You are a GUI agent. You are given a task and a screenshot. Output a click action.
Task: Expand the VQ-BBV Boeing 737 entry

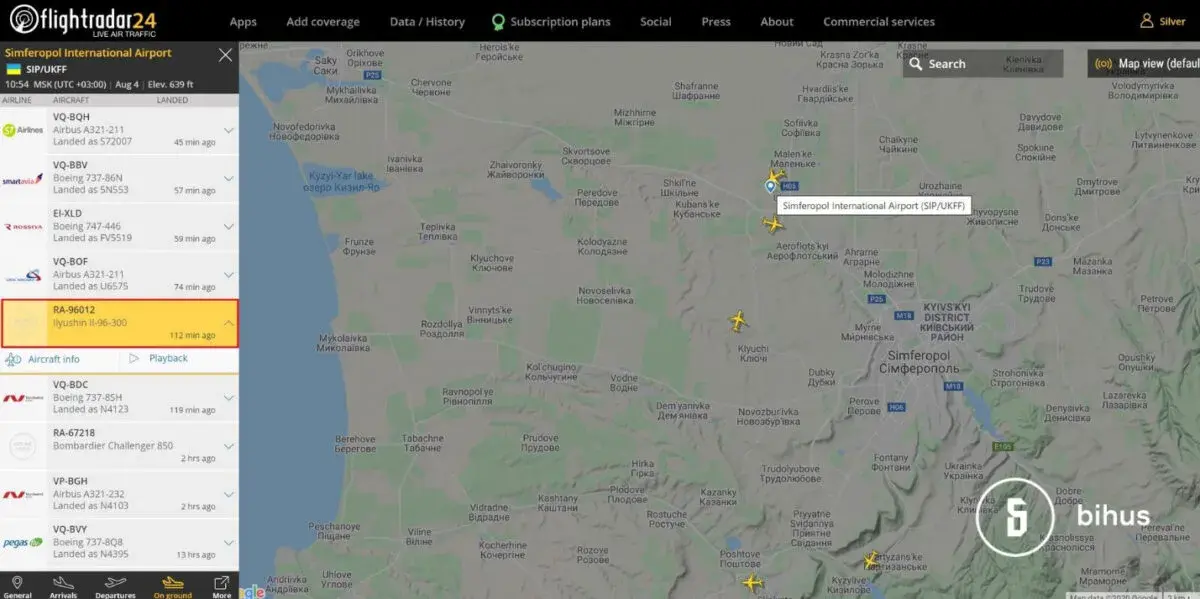(x=228, y=178)
